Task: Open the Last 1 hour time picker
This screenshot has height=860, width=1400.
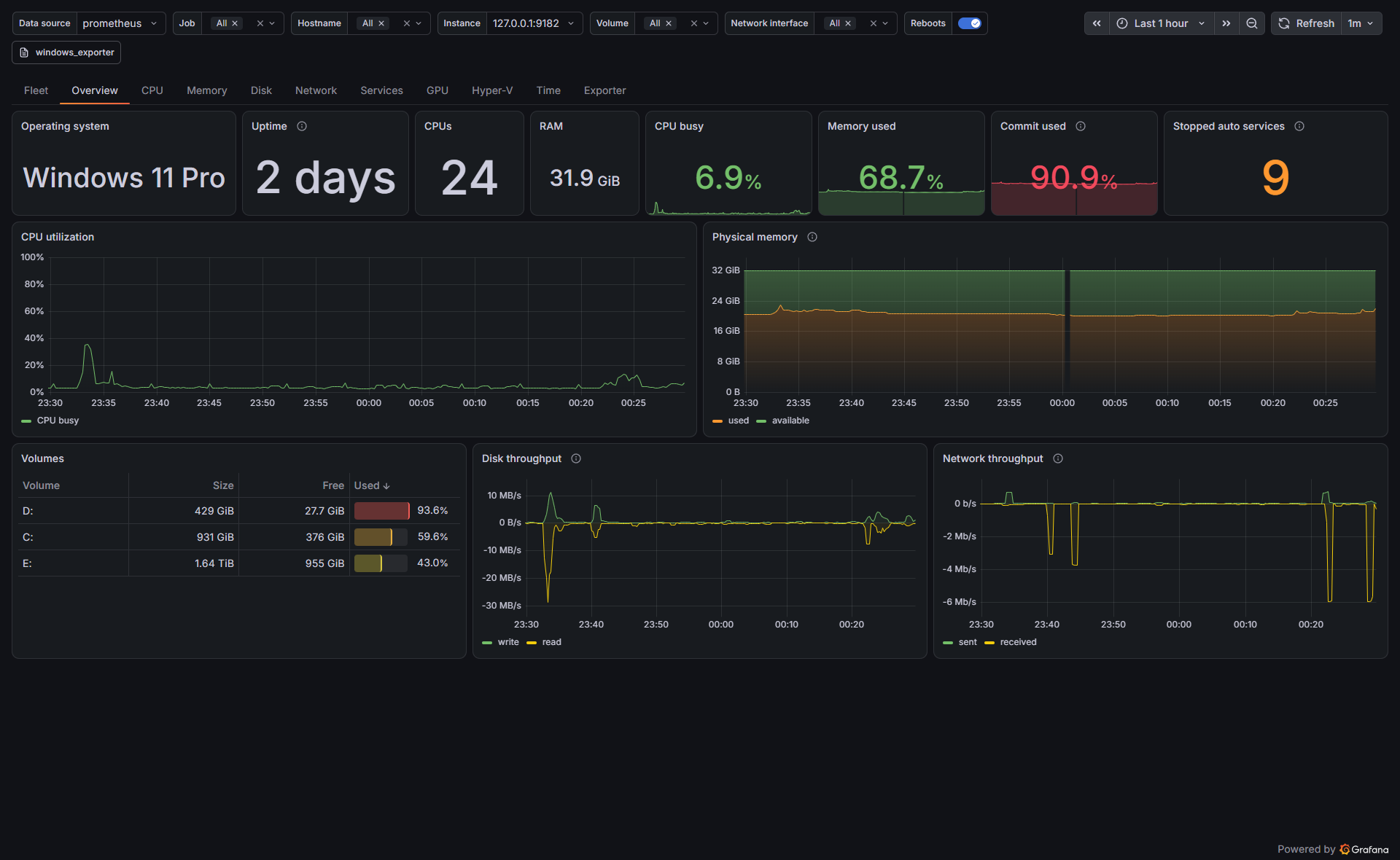Action: click(x=1162, y=23)
